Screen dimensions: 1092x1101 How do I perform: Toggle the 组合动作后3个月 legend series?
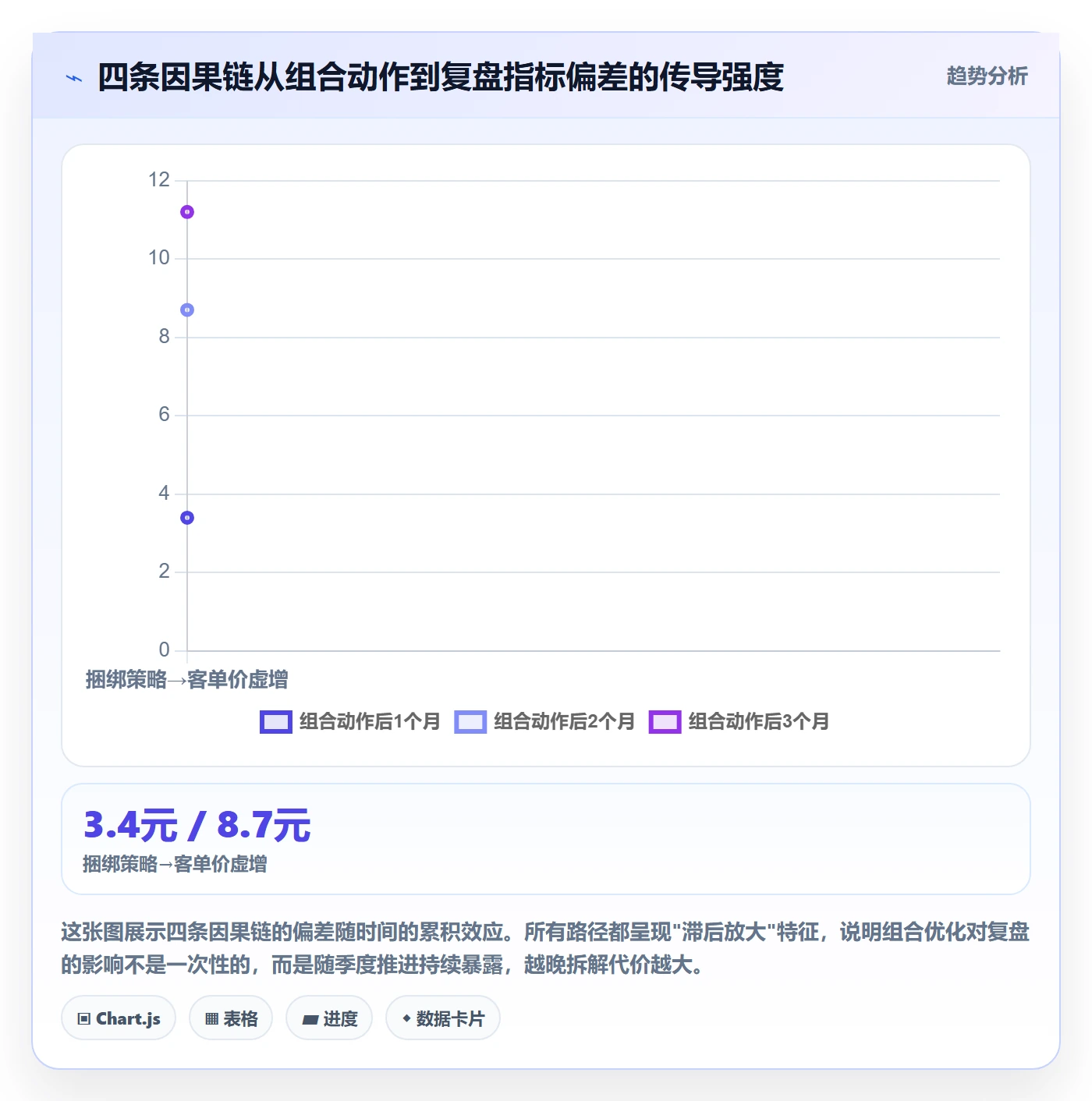(x=739, y=722)
